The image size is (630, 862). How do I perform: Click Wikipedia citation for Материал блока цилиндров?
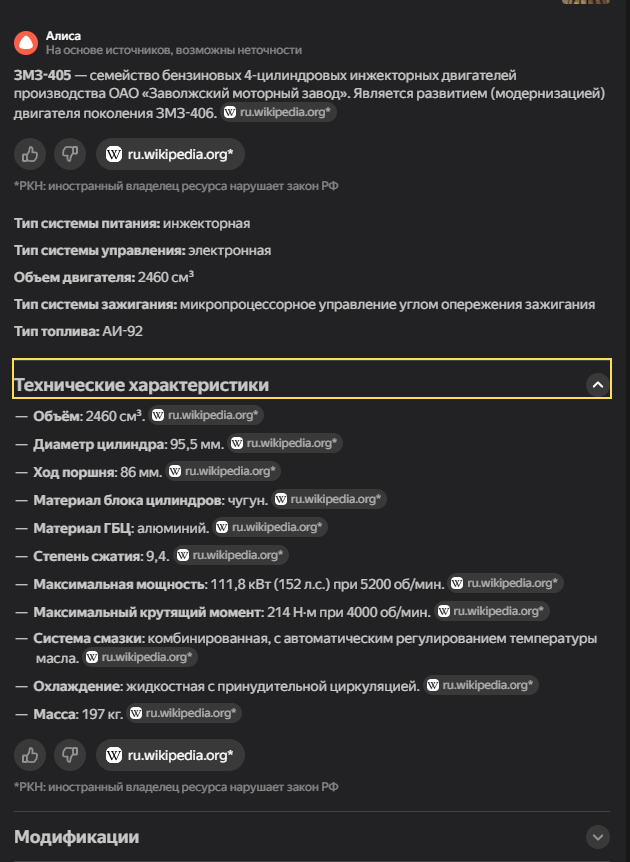point(330,498)
